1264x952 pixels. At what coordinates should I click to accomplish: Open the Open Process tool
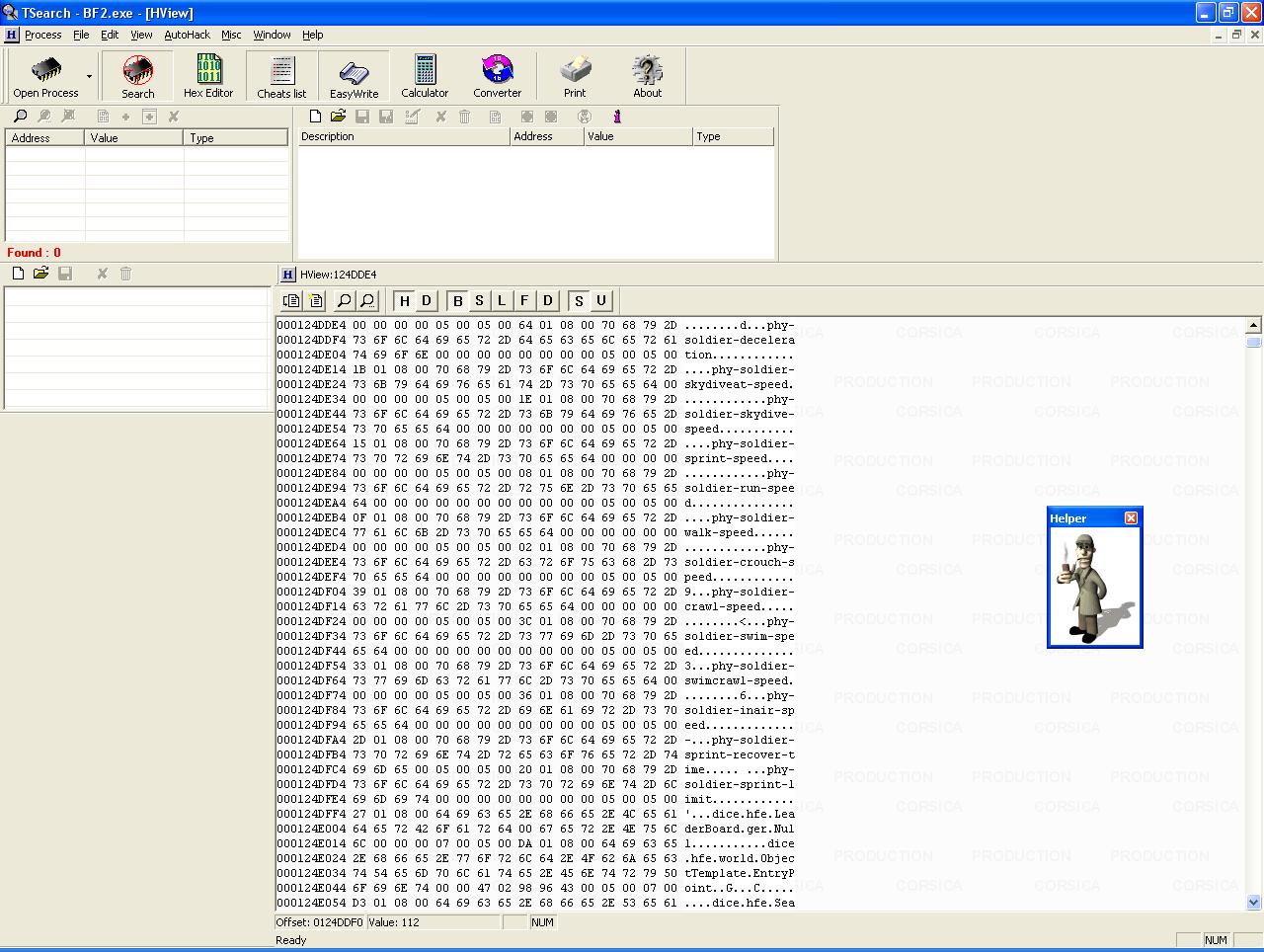pyautogui.click(x=45, y=76)
